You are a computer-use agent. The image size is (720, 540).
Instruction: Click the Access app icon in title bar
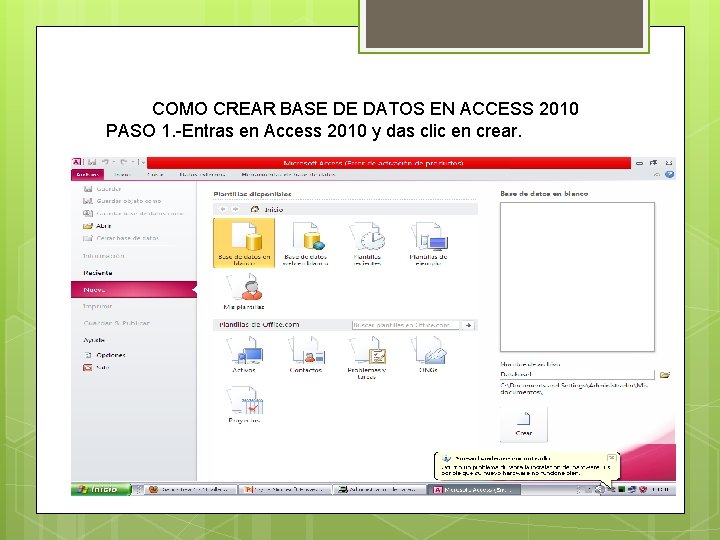coord(77,162)
